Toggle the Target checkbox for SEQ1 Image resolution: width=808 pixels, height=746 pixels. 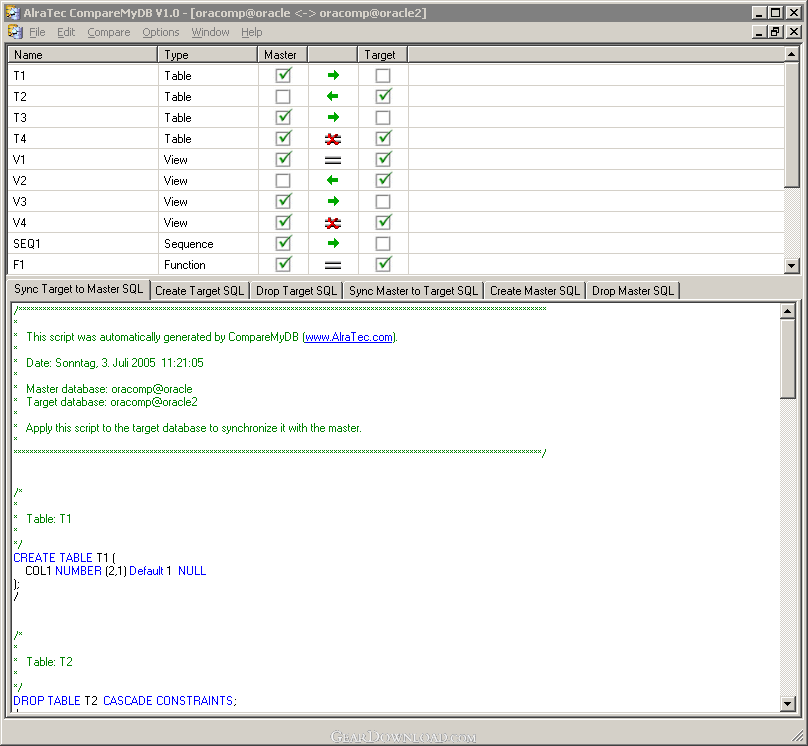(x=383, y=244)
